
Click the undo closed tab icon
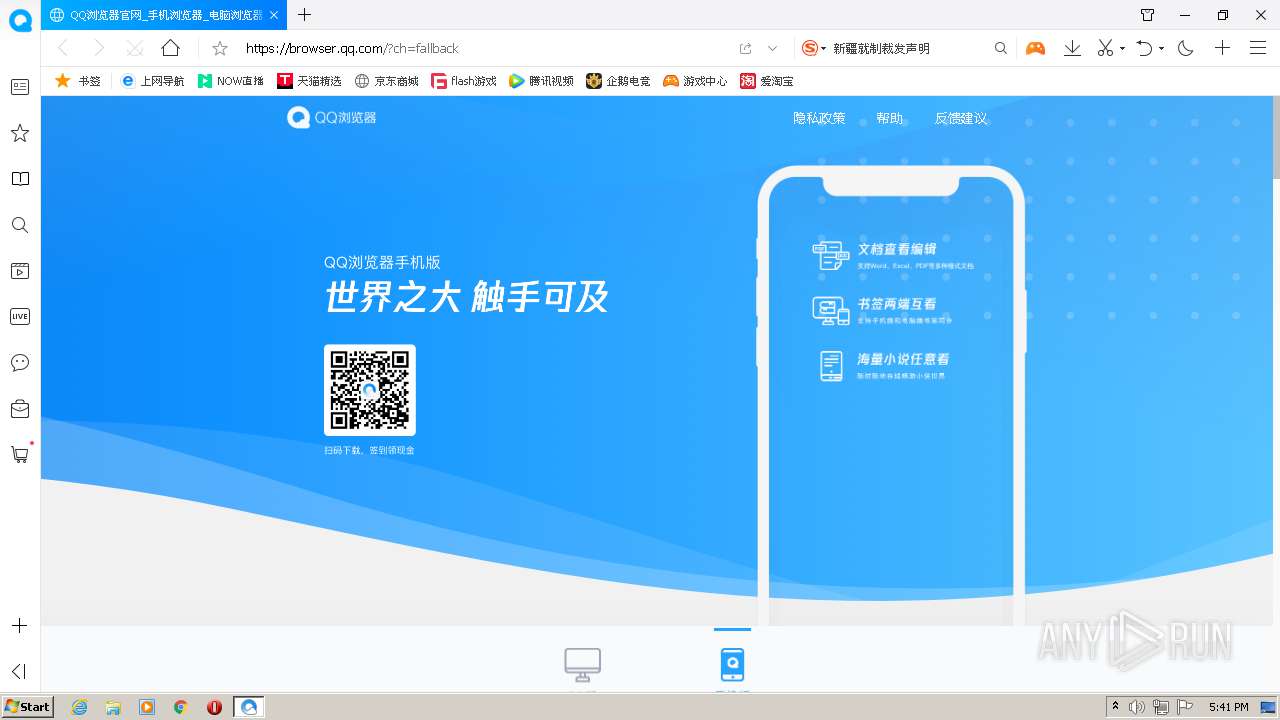tap(1145, 48)
